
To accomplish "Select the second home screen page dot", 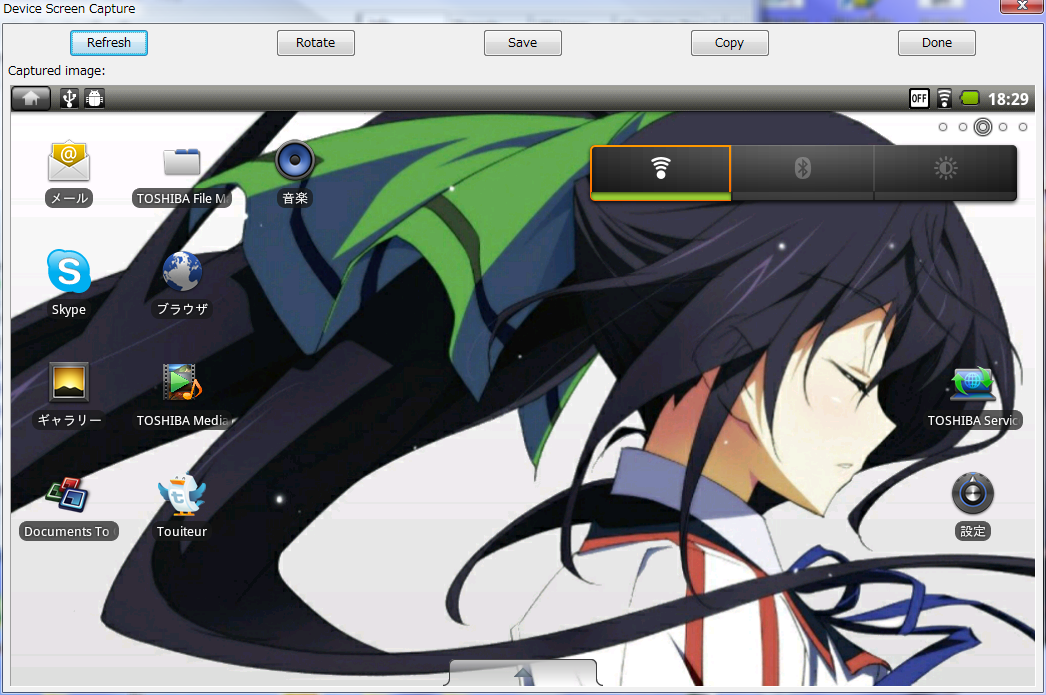I will coord(963,127).
